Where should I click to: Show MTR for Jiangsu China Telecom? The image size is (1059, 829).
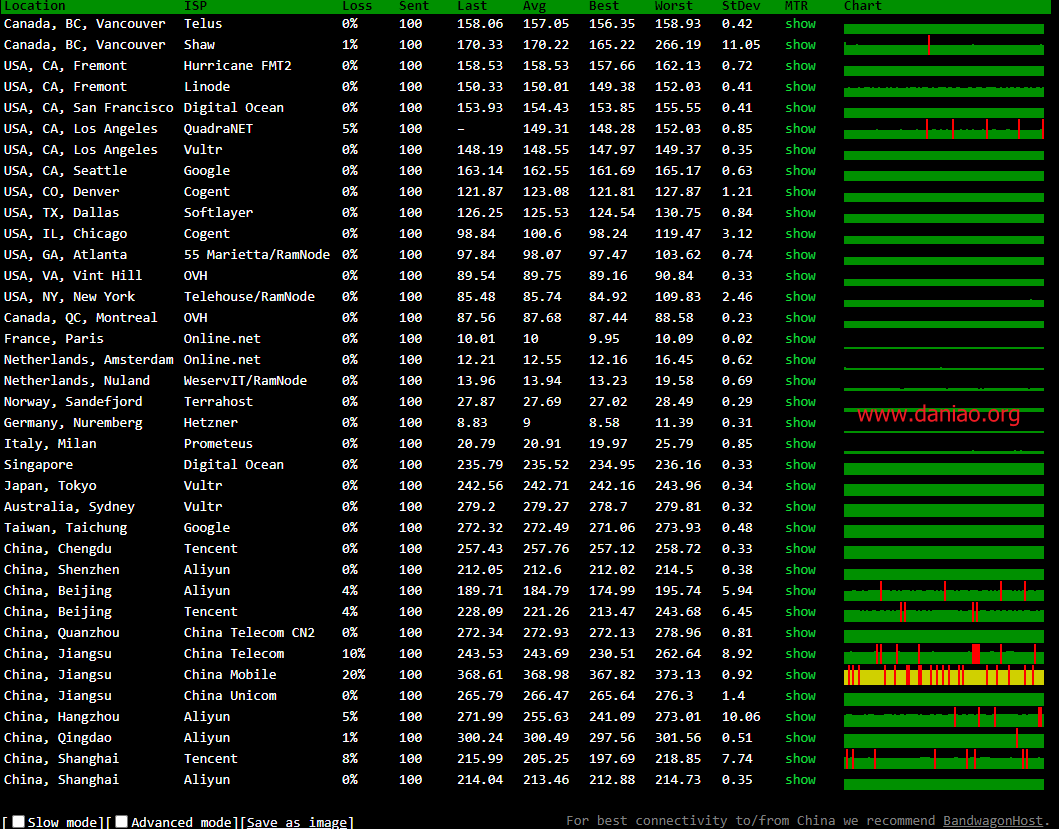click(x=800, y=653)
